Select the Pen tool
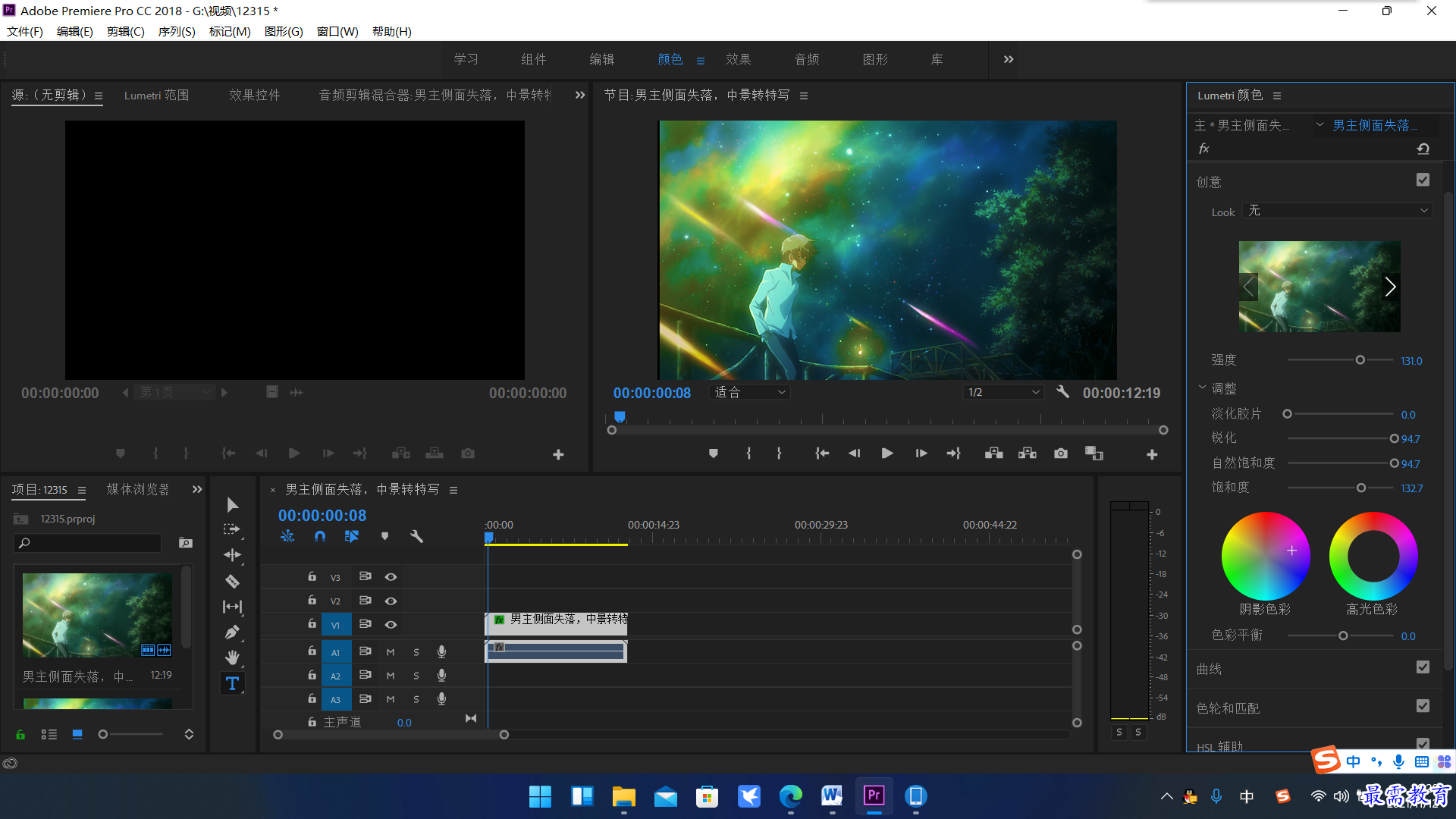This screenshot has width=1456, height=819. [232, 632]
